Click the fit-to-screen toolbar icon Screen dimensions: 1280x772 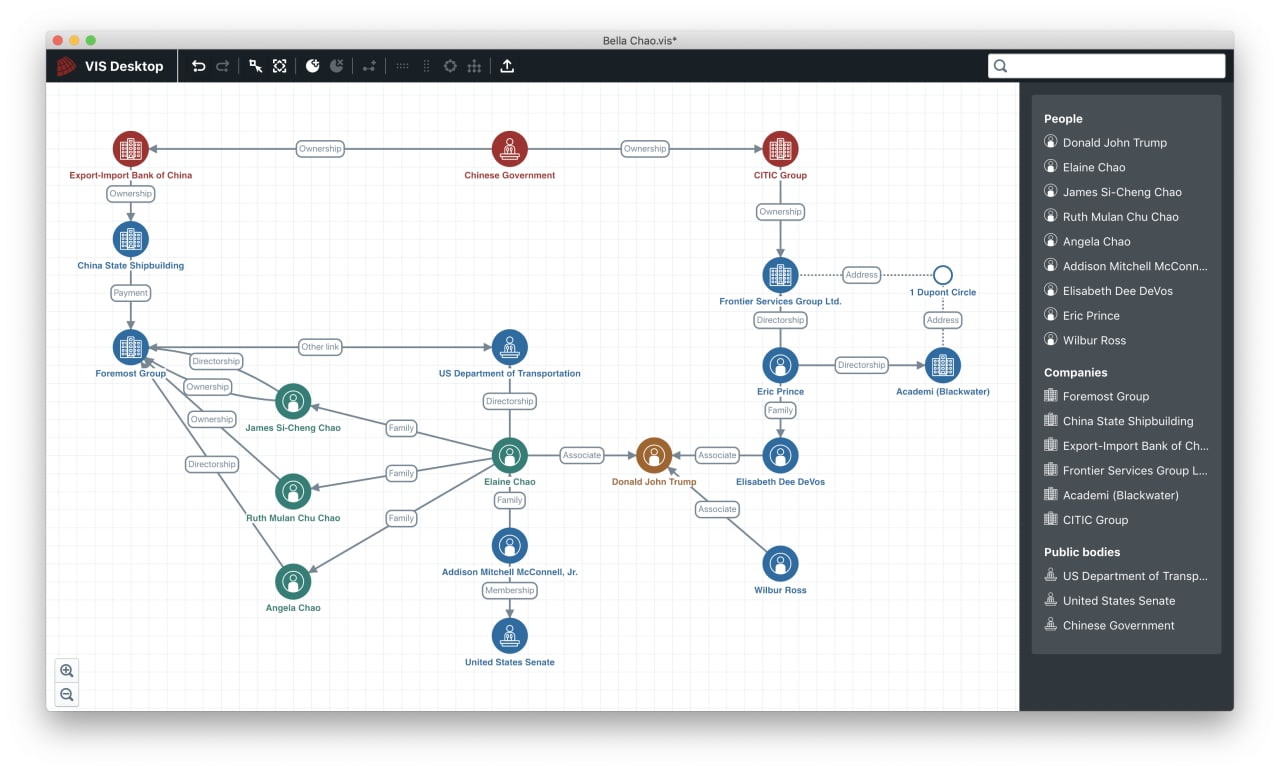tap(280, 66)
